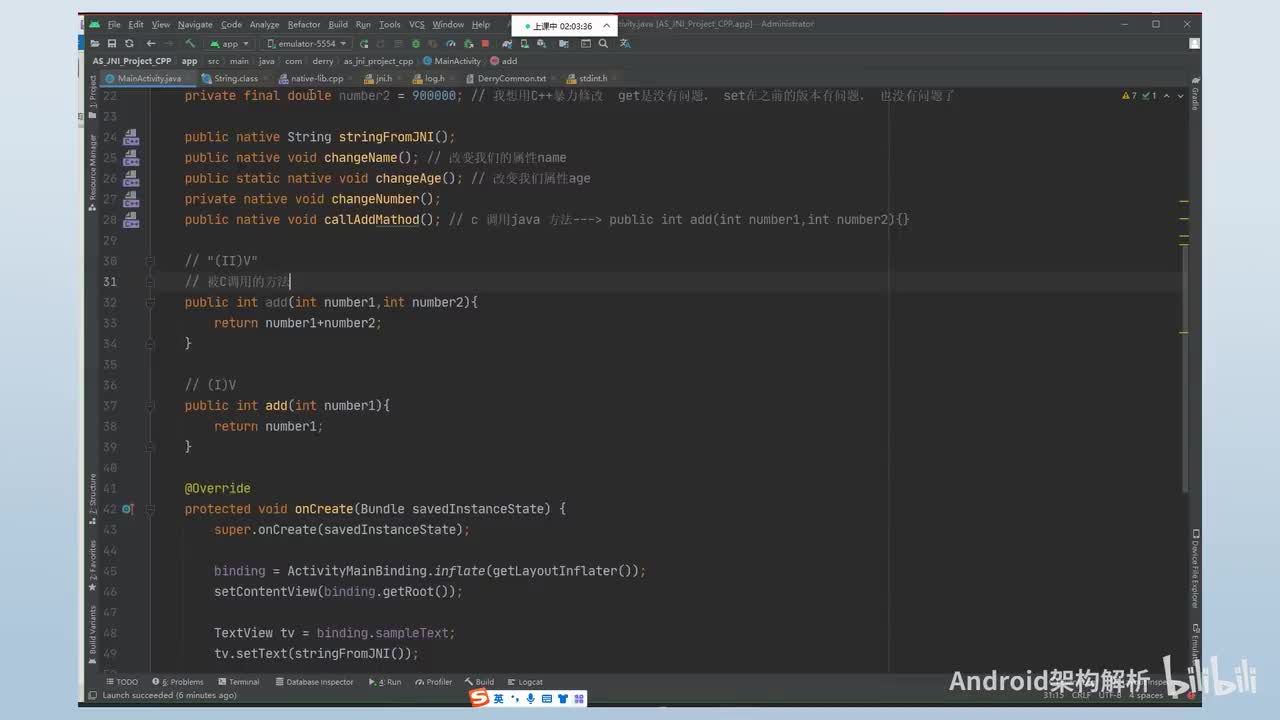Click the C++ gutter icon for changeNumber
This screenshot has height=720, width=1280.
[131, 199]
